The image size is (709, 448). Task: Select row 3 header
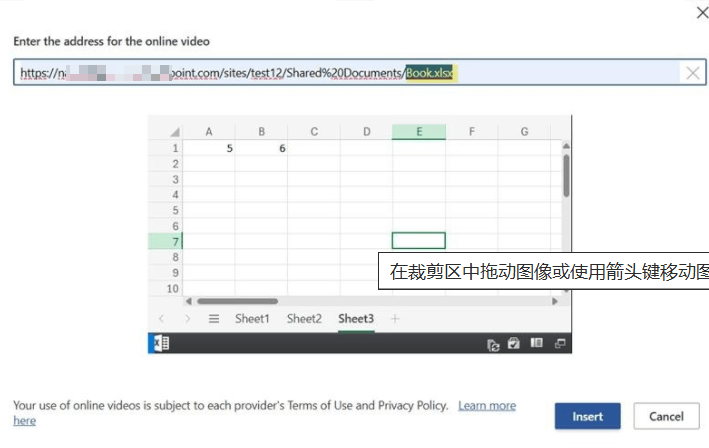pyautogui.click(x=165, y=179)
